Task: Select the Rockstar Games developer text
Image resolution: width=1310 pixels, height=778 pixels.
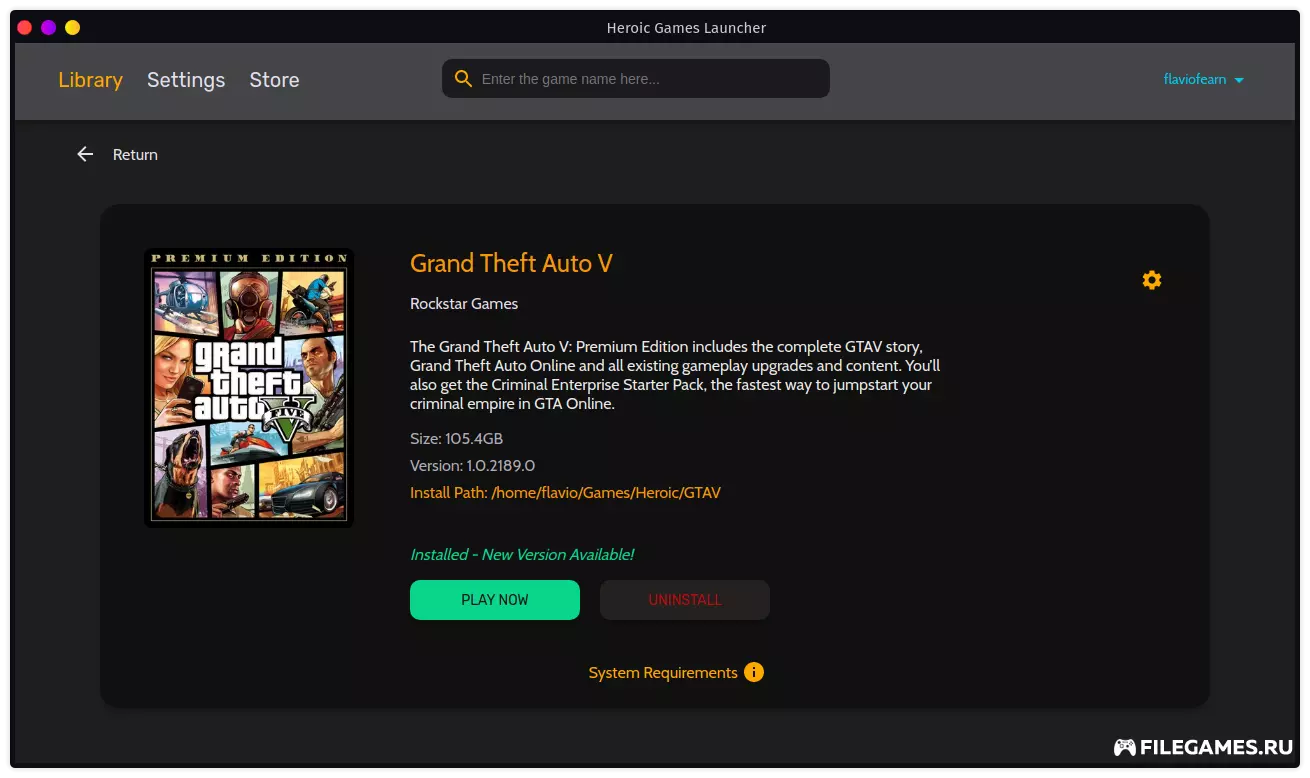Action: point(464,303)
